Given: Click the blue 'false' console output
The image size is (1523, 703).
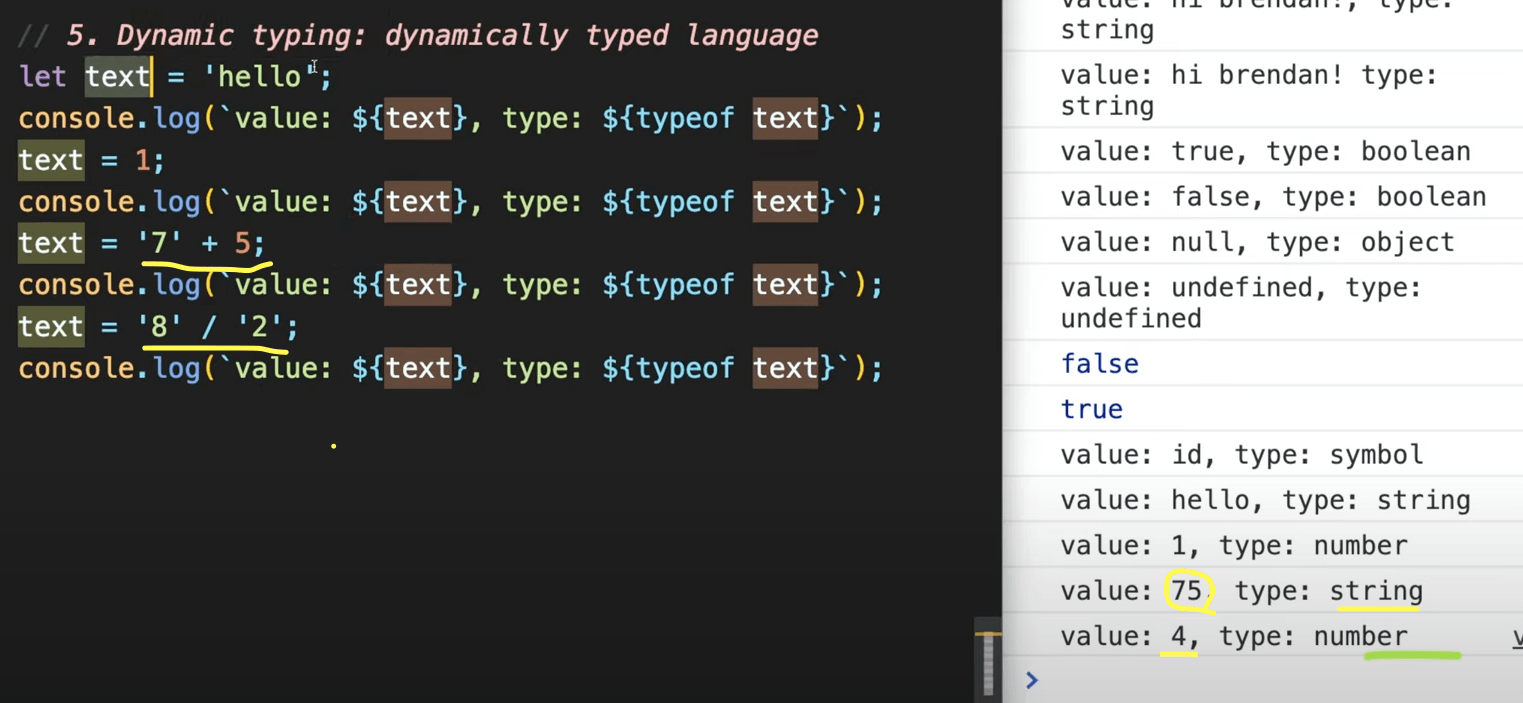Looking at the screenshot, I should (1099, 364).
